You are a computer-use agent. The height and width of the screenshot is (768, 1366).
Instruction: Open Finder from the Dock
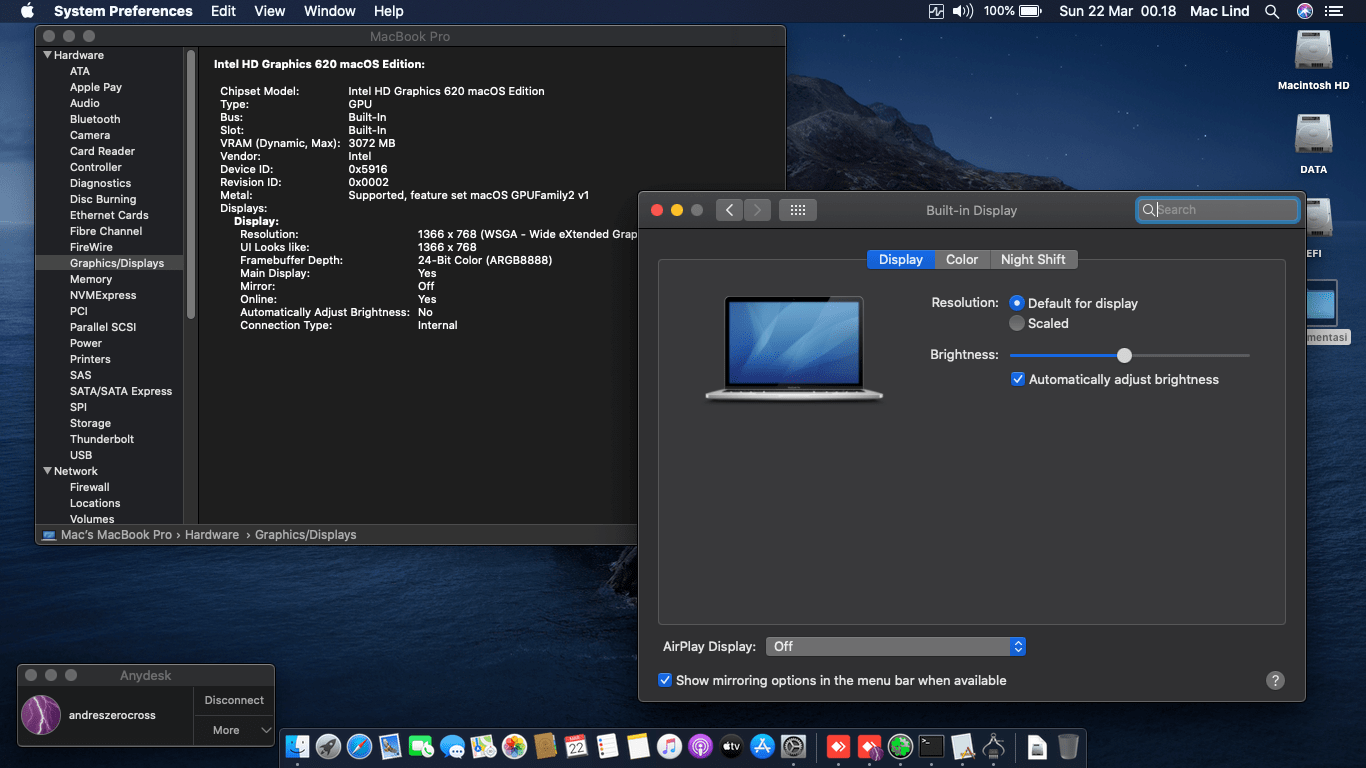click(298, 746)
